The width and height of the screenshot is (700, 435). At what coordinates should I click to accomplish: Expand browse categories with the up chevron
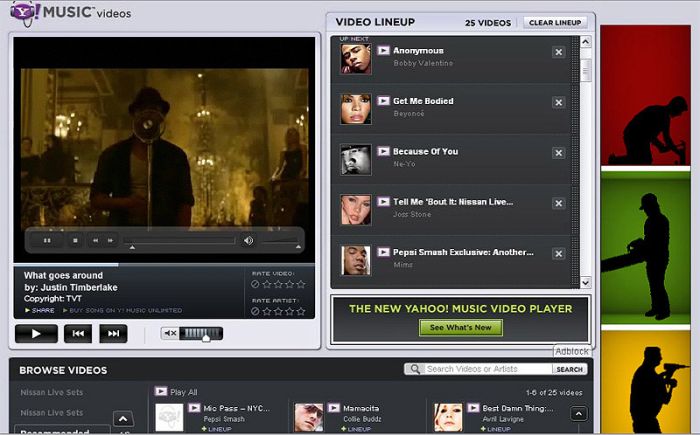click(x=123, y=419)
